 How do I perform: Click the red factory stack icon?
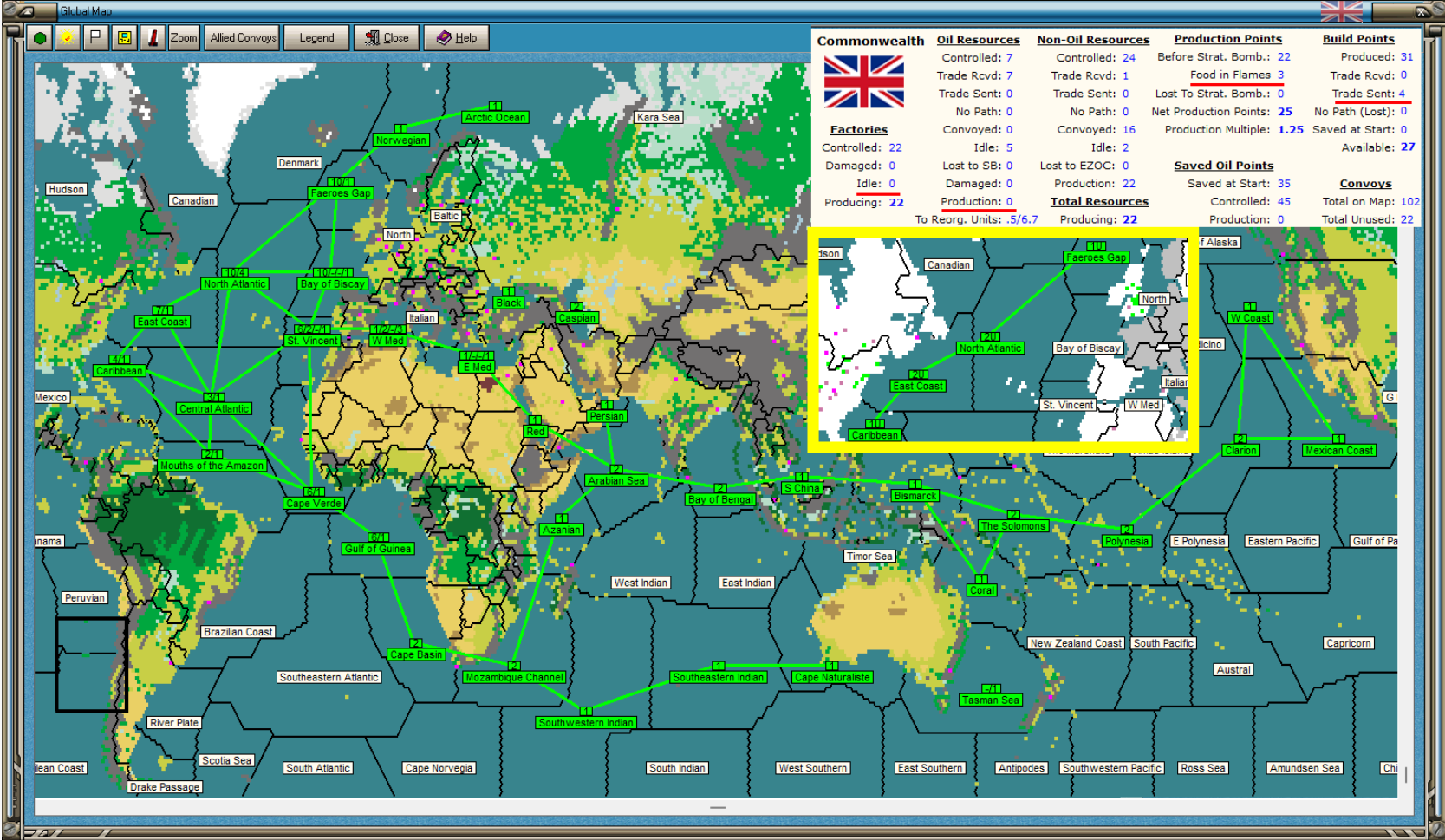click(x=153, y=38)
